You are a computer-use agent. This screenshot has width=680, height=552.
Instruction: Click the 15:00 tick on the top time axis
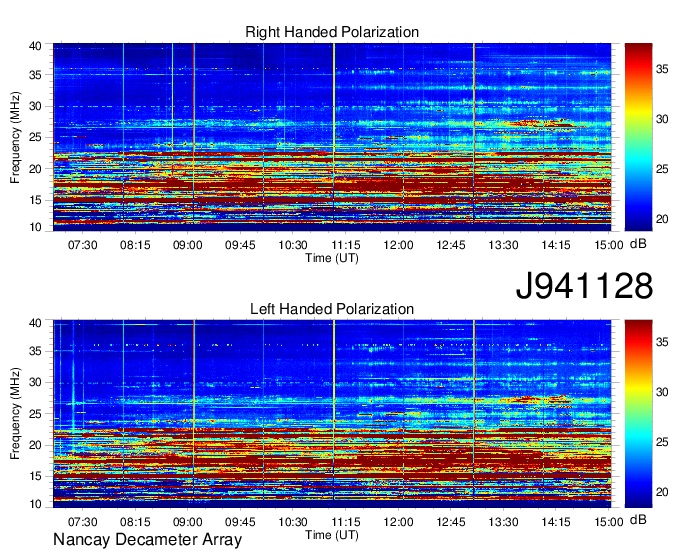pyautogui.click(x=608, y=245)
